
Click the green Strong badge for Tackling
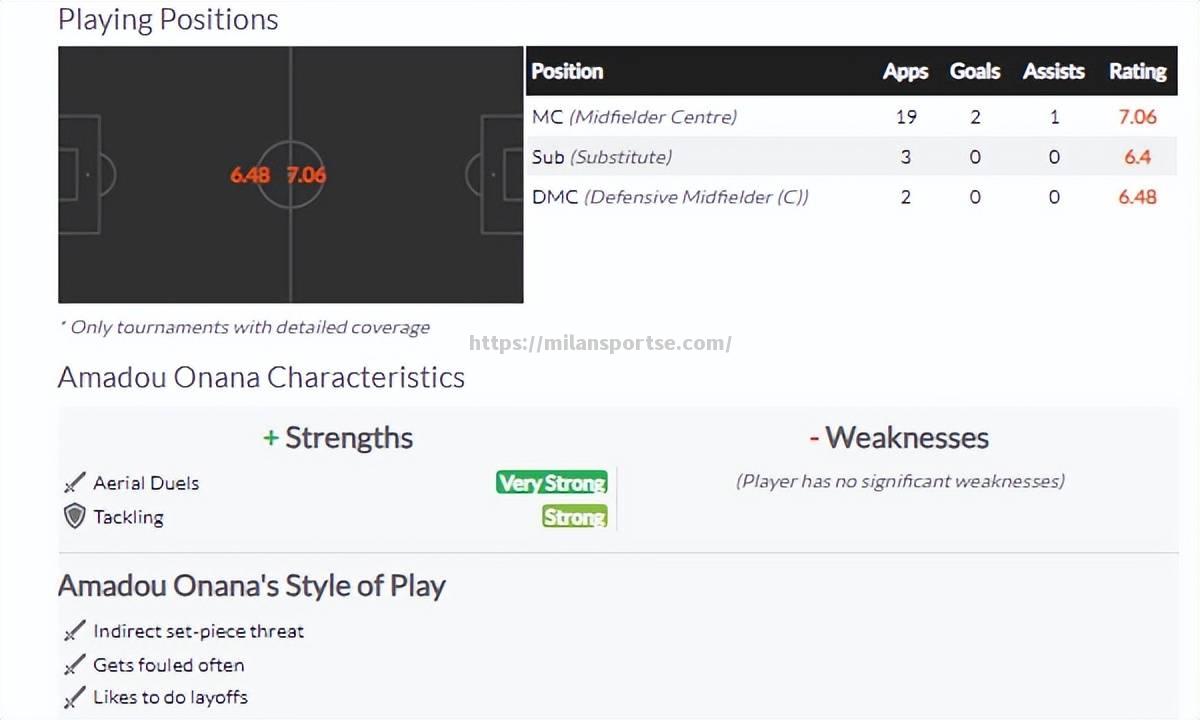click(575, 516)
